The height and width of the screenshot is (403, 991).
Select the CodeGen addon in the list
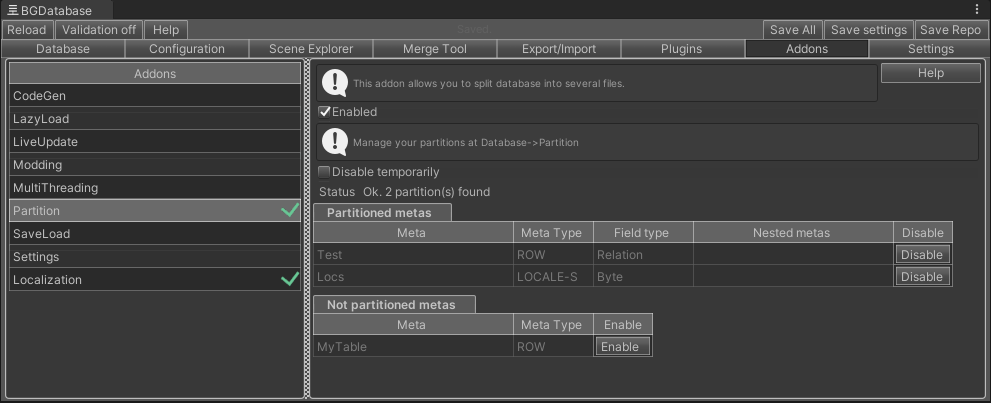[154, 96]
